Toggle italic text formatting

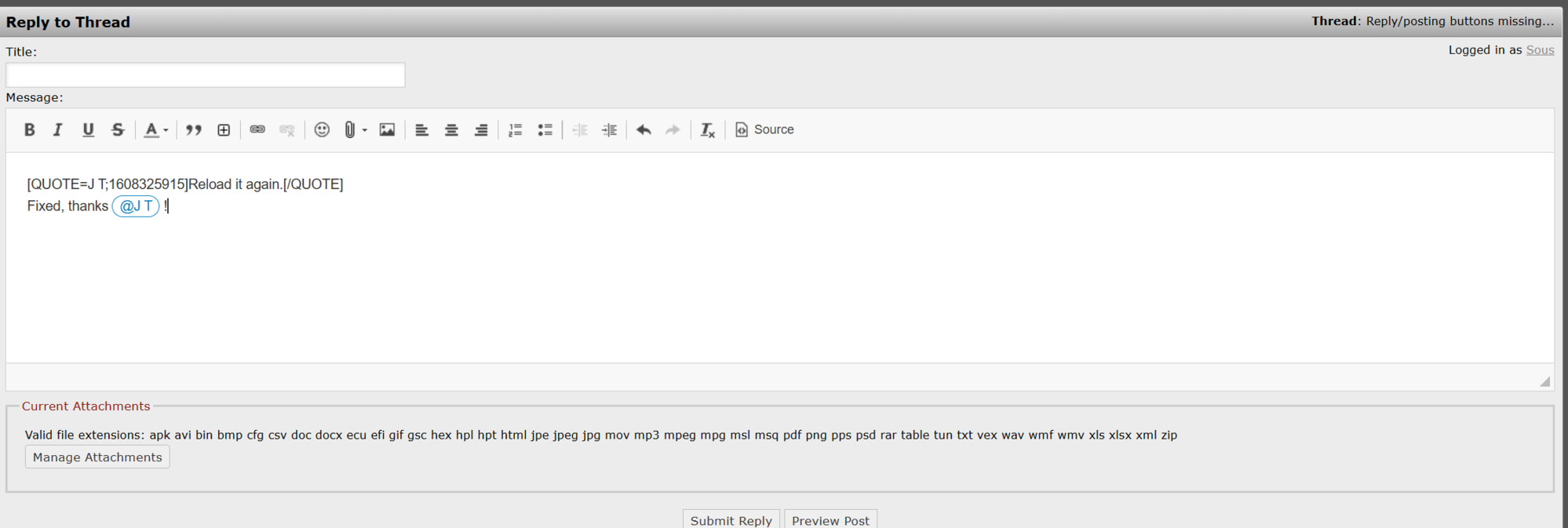pos(57,130)
